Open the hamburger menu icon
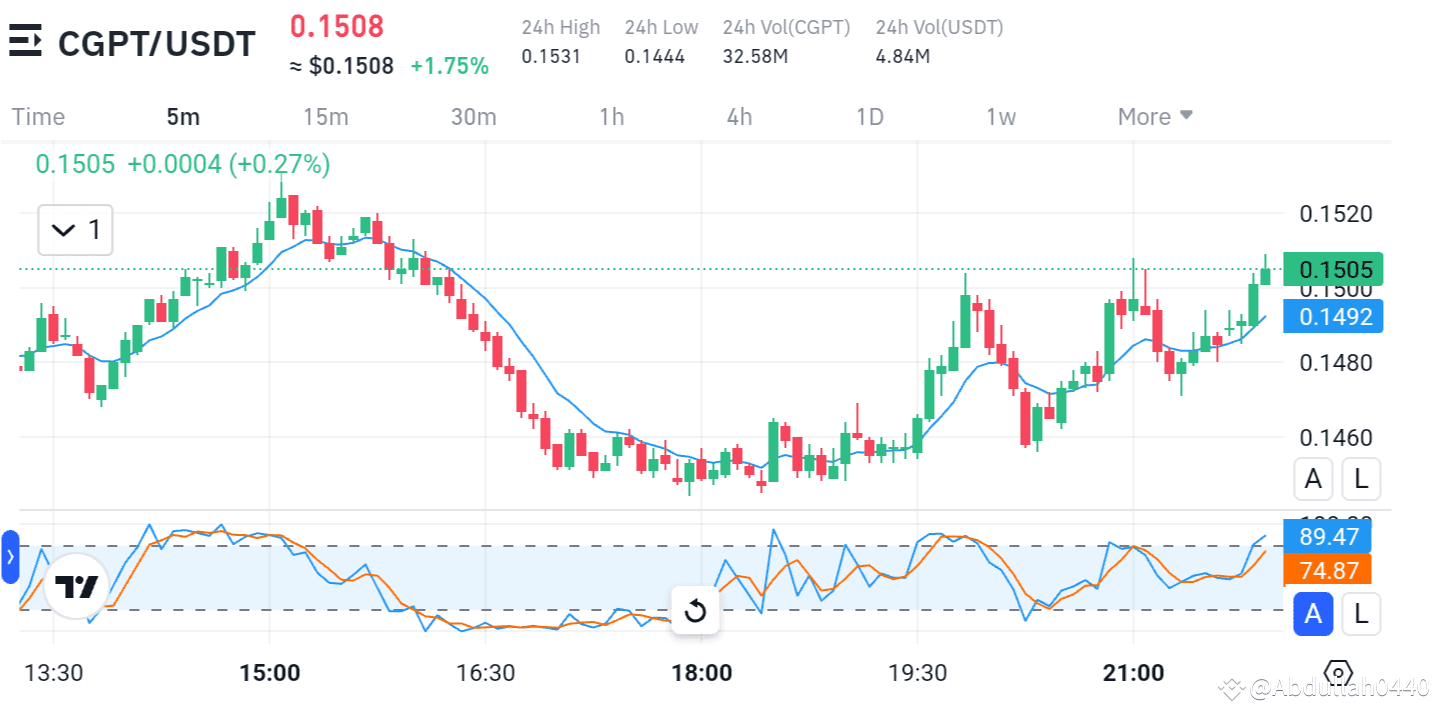1438x710 pixels. [x=25, y=42]
